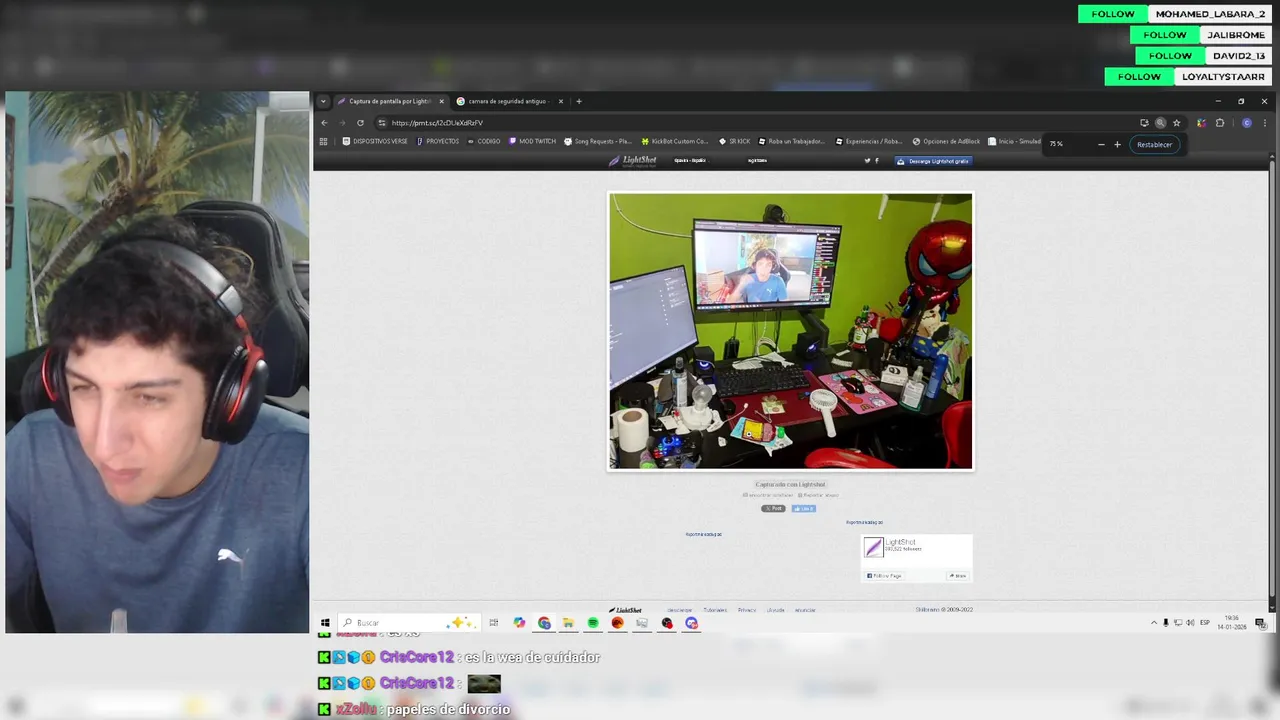Screen dimensions: 1280x720
Task: Click the Facebook Like button
Action: 804,508
